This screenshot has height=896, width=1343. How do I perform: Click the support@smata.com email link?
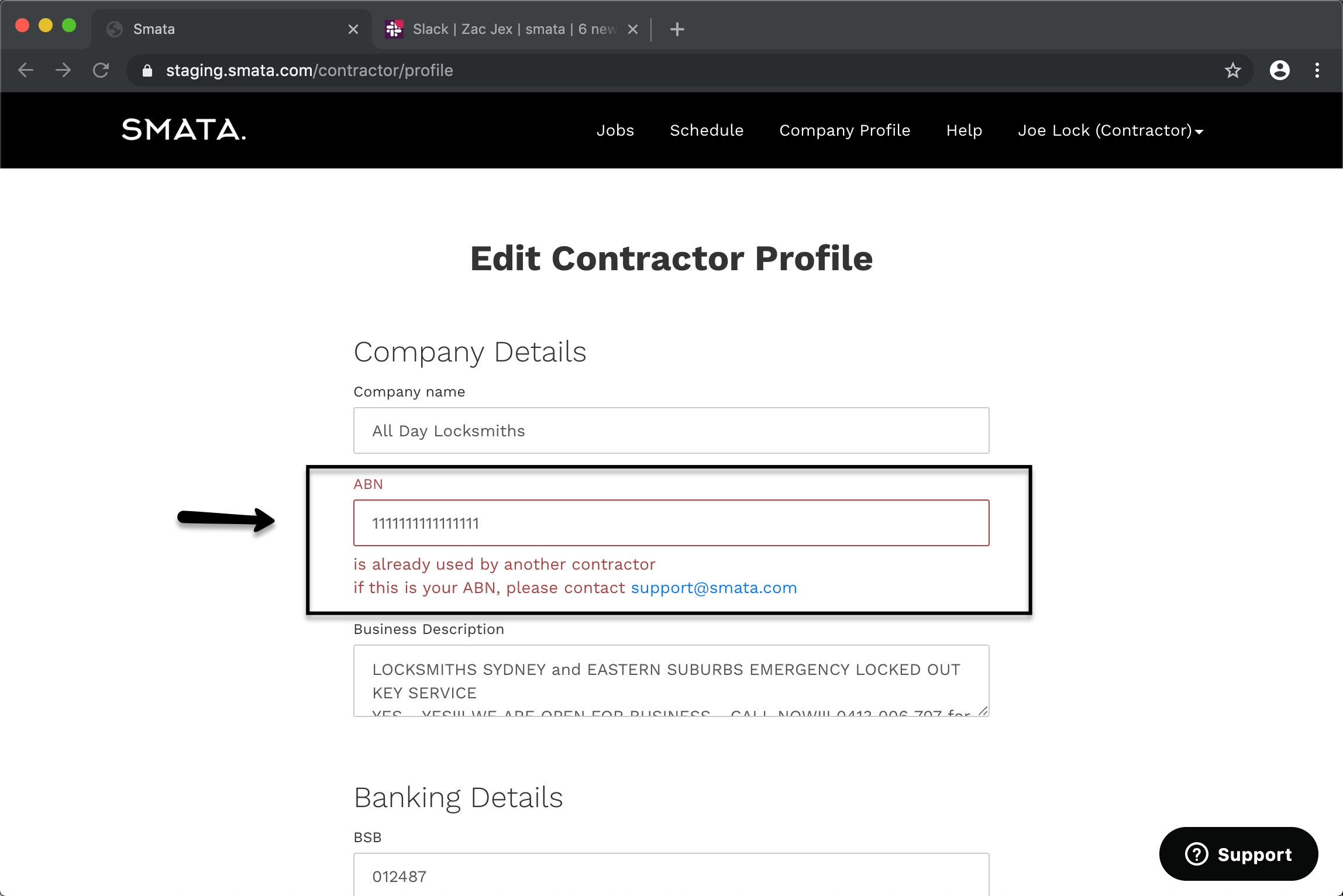point(714,588)
